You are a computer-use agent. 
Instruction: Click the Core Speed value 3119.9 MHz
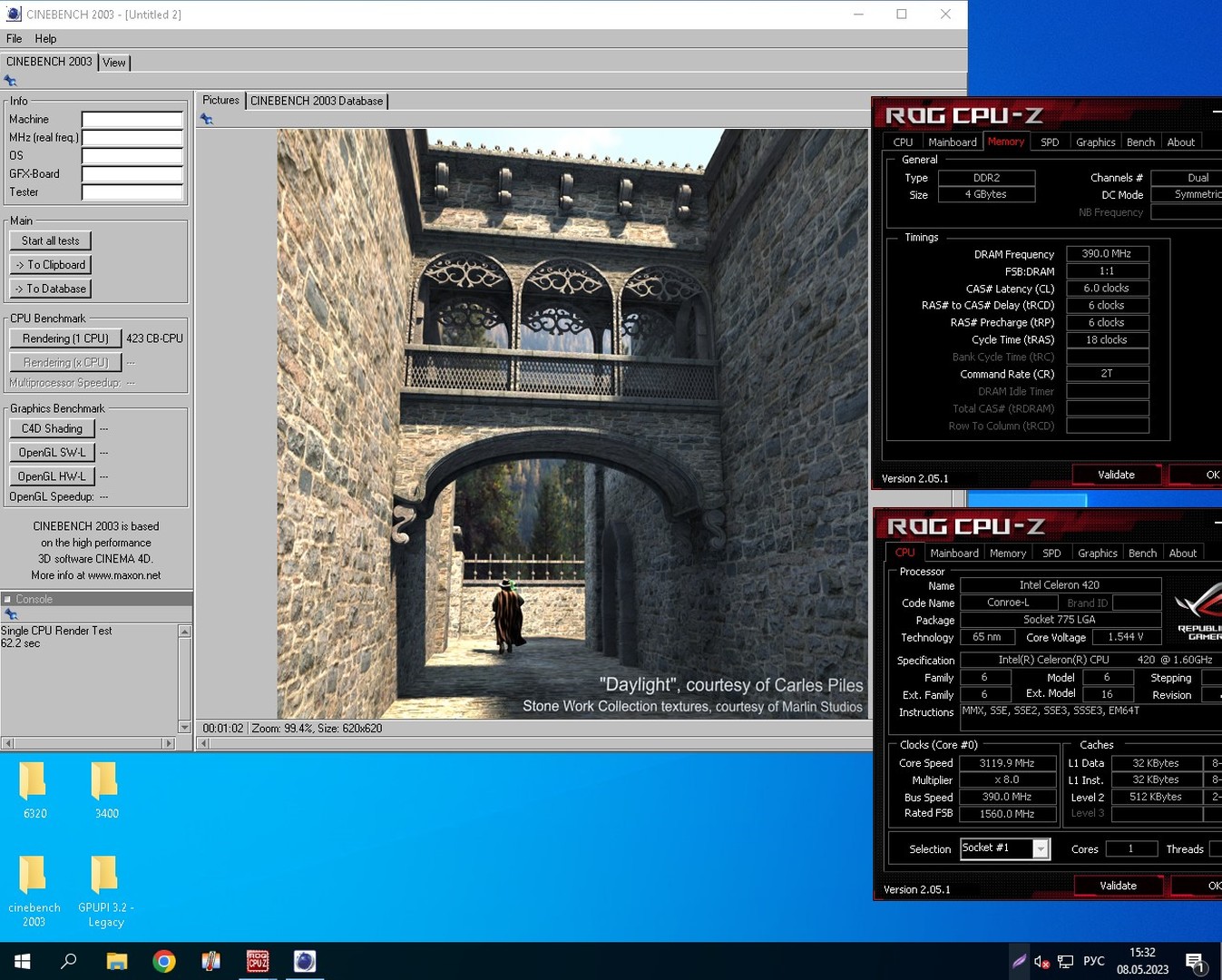click(x=1007, y=763)
